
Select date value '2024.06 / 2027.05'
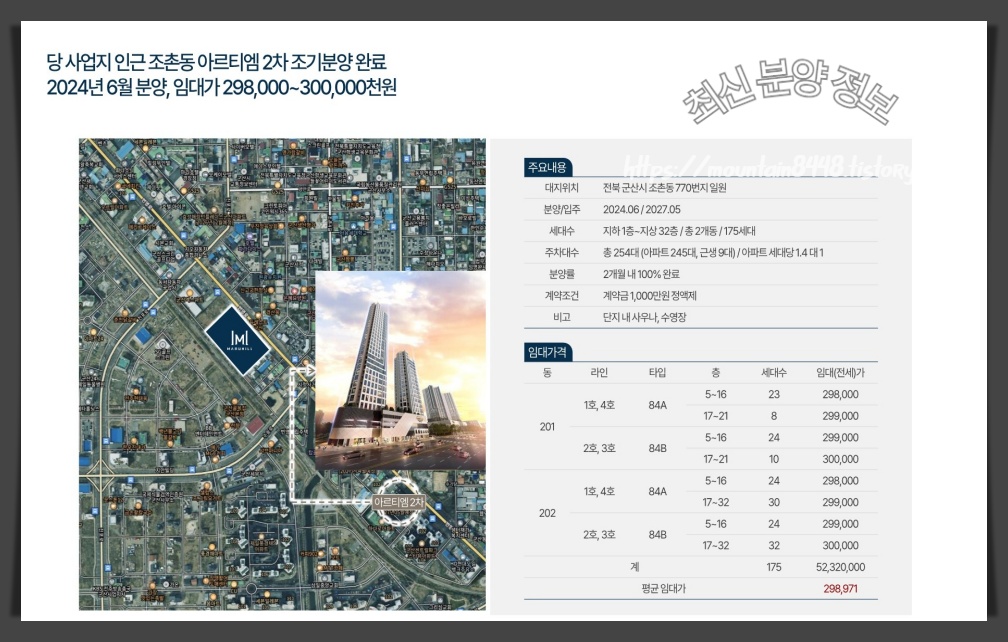[x=642, y=210]
